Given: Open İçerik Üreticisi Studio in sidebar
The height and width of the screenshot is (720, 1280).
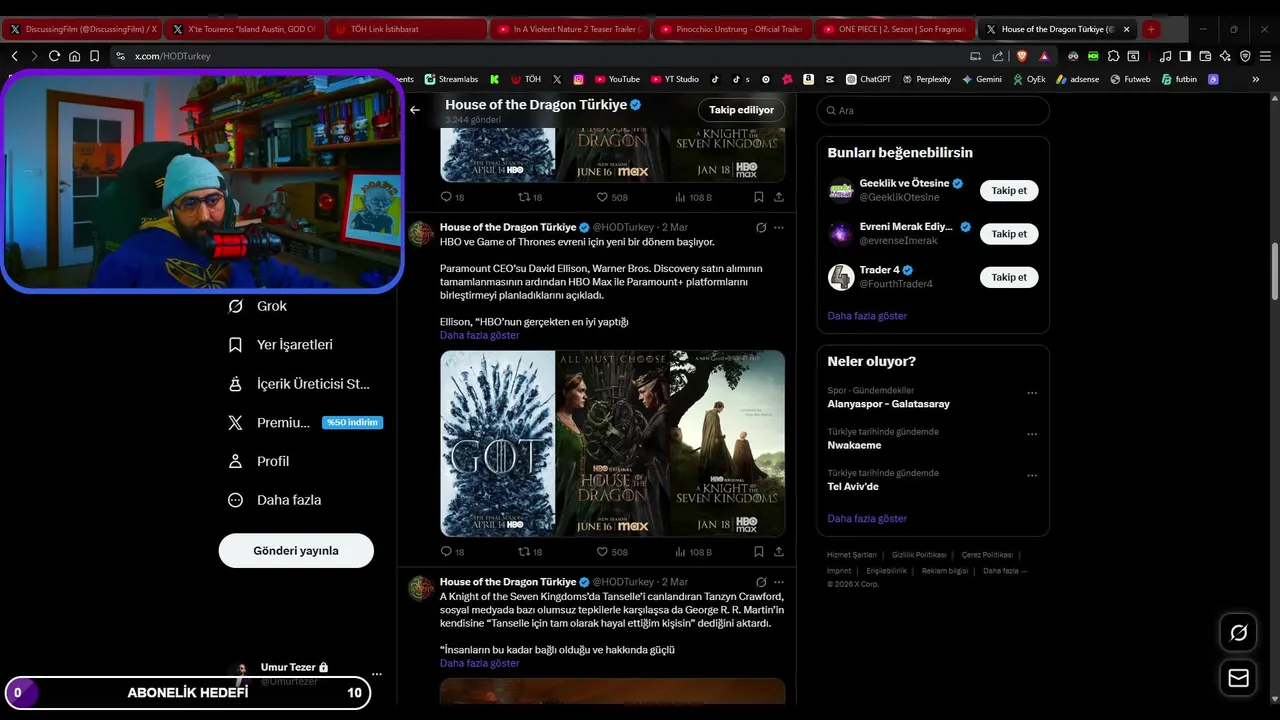Looking at the screenshot, I should pos(300,384).
